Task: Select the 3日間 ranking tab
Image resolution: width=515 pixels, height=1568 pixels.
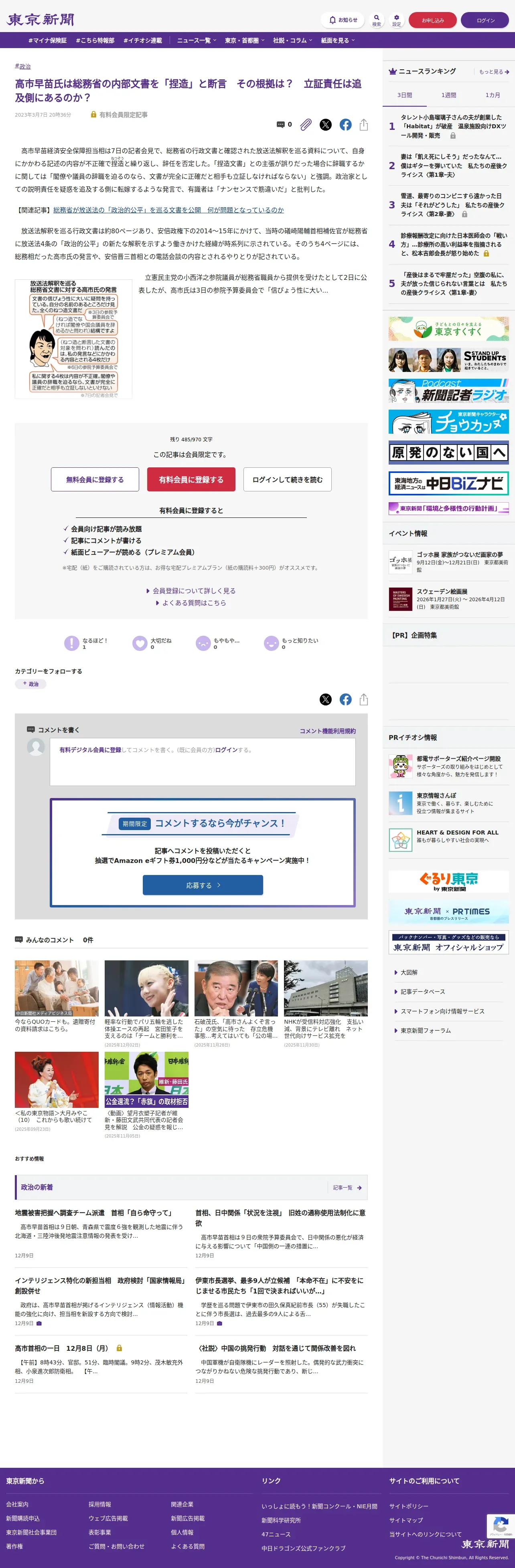Action: pyautogui.click(x=405, y=95)
